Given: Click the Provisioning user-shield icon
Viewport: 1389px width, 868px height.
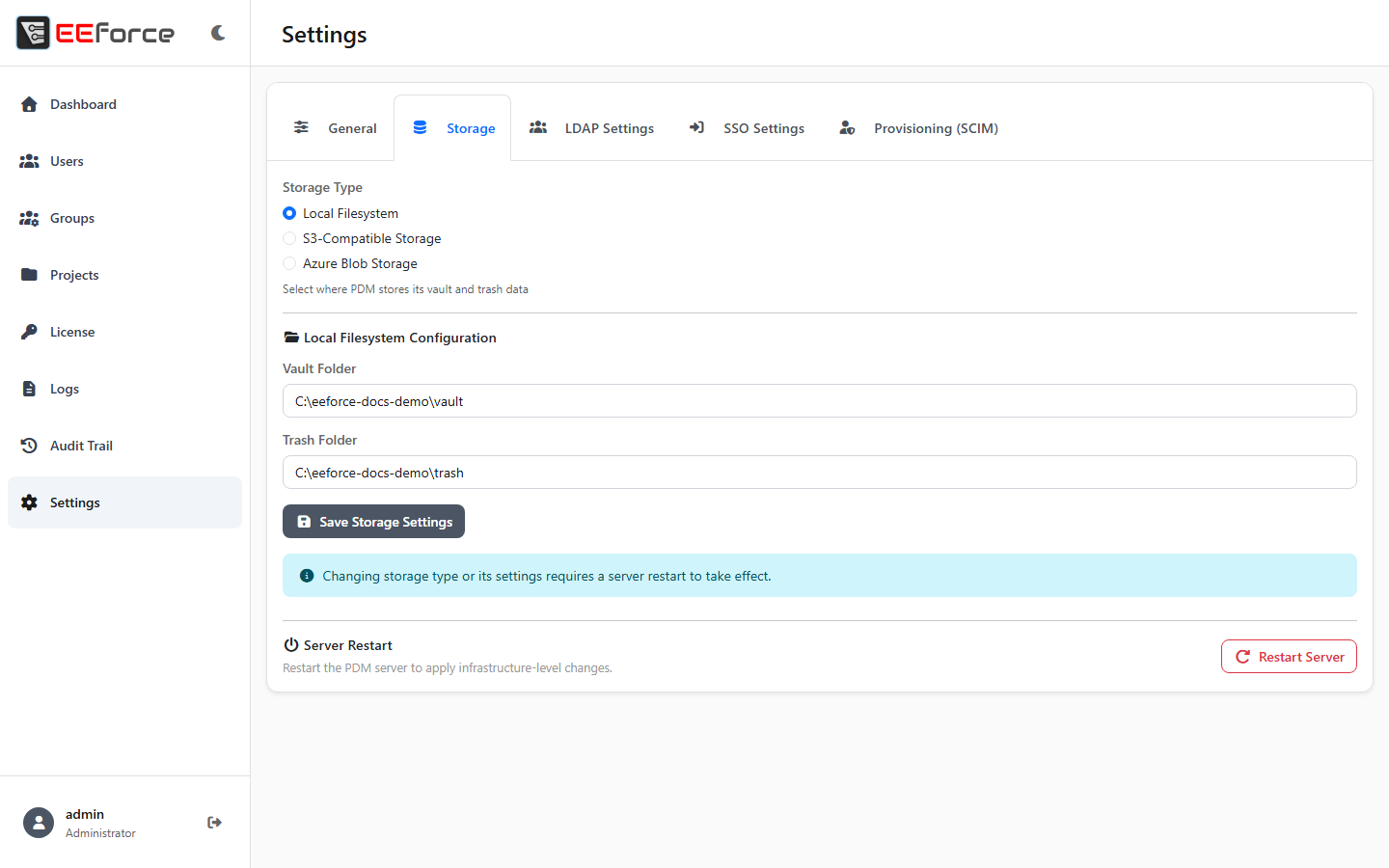Looking at the screenshot, I should tap(847, 127).
